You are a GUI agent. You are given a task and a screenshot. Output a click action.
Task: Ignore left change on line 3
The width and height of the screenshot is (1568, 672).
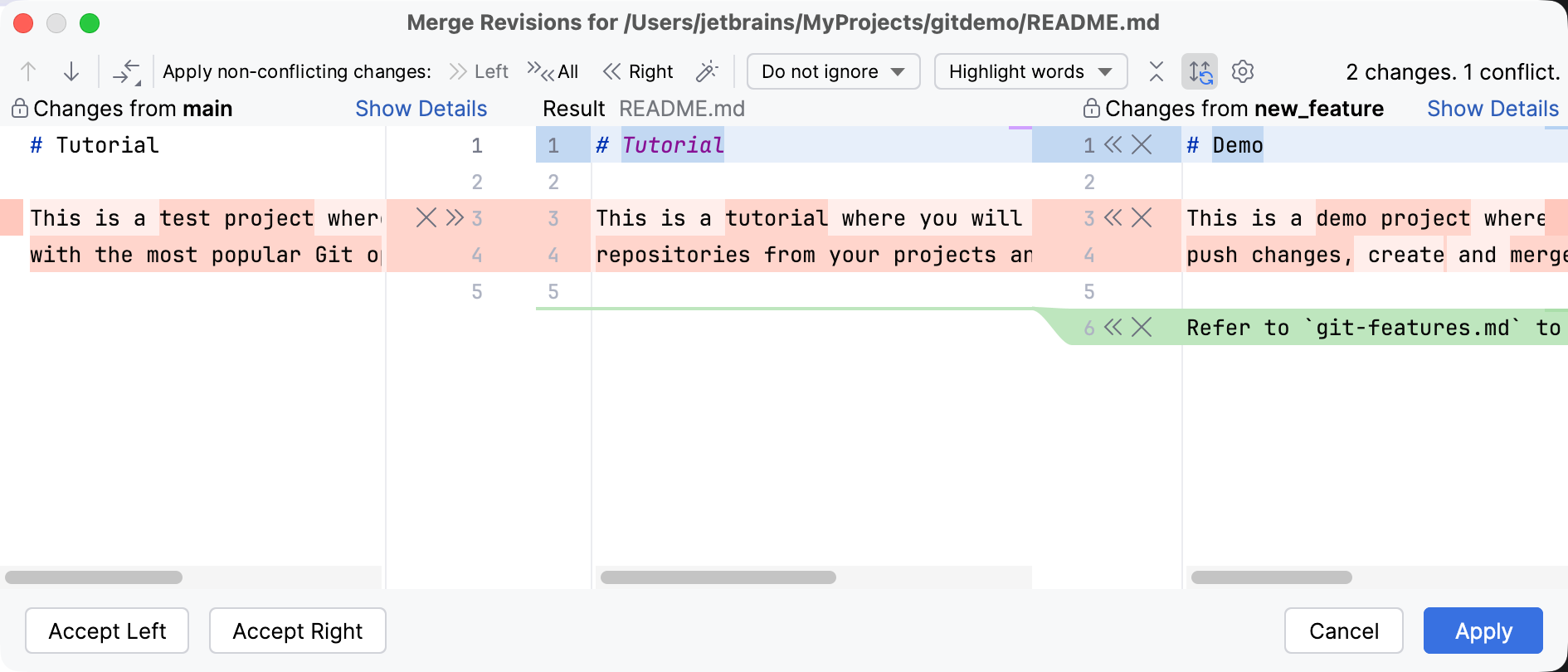coord(426,218)
